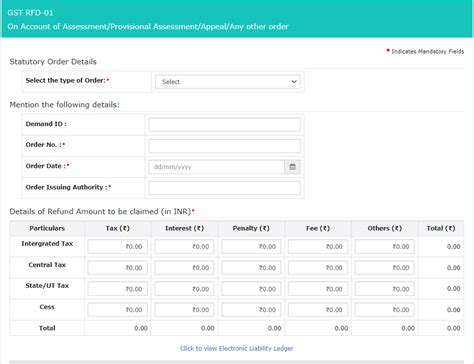Click the Mention the following details heading
The height and width of the screenshot is (364, 474).
point(64,105)
